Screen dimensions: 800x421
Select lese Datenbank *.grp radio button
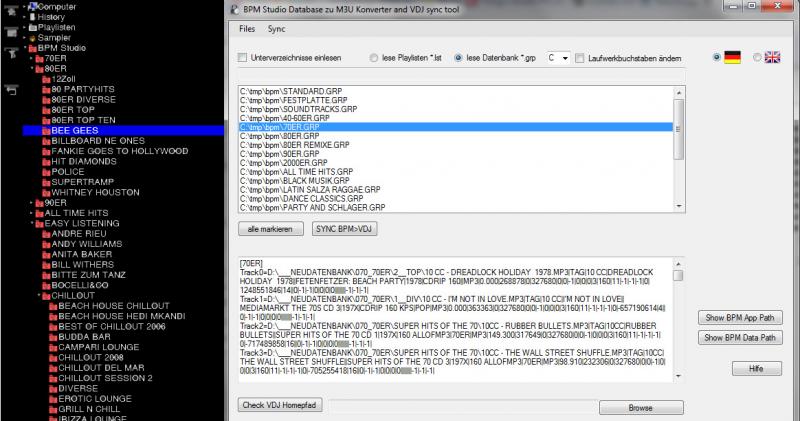[x=458, y=58]
